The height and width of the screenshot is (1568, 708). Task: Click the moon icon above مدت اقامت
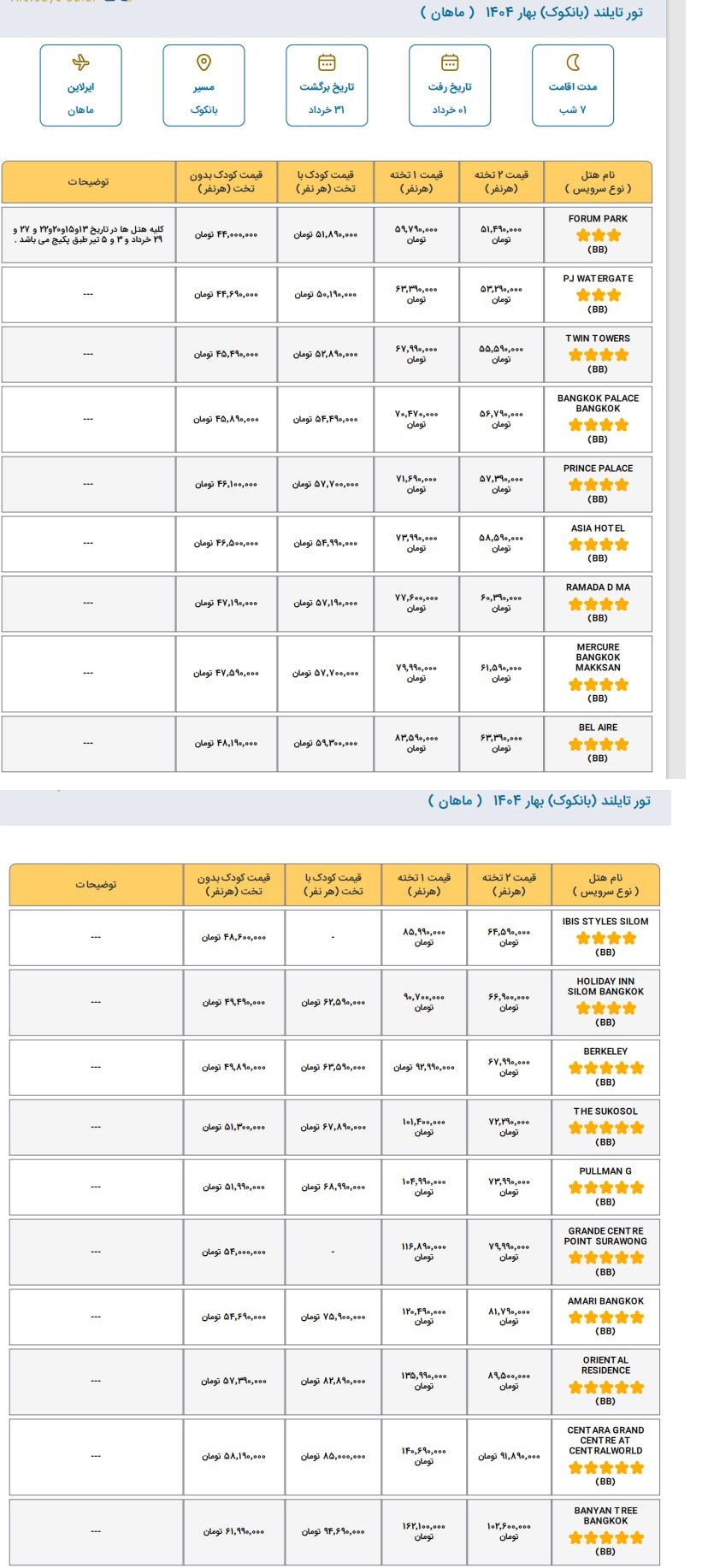point(573,62)
